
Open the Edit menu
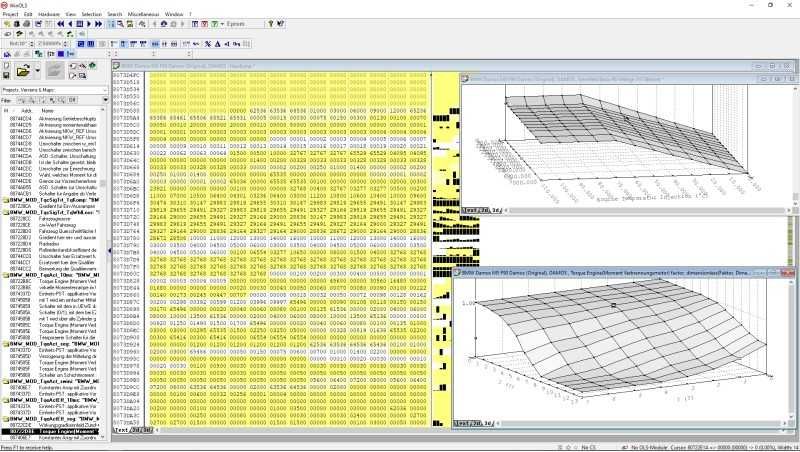pos(28,14)
